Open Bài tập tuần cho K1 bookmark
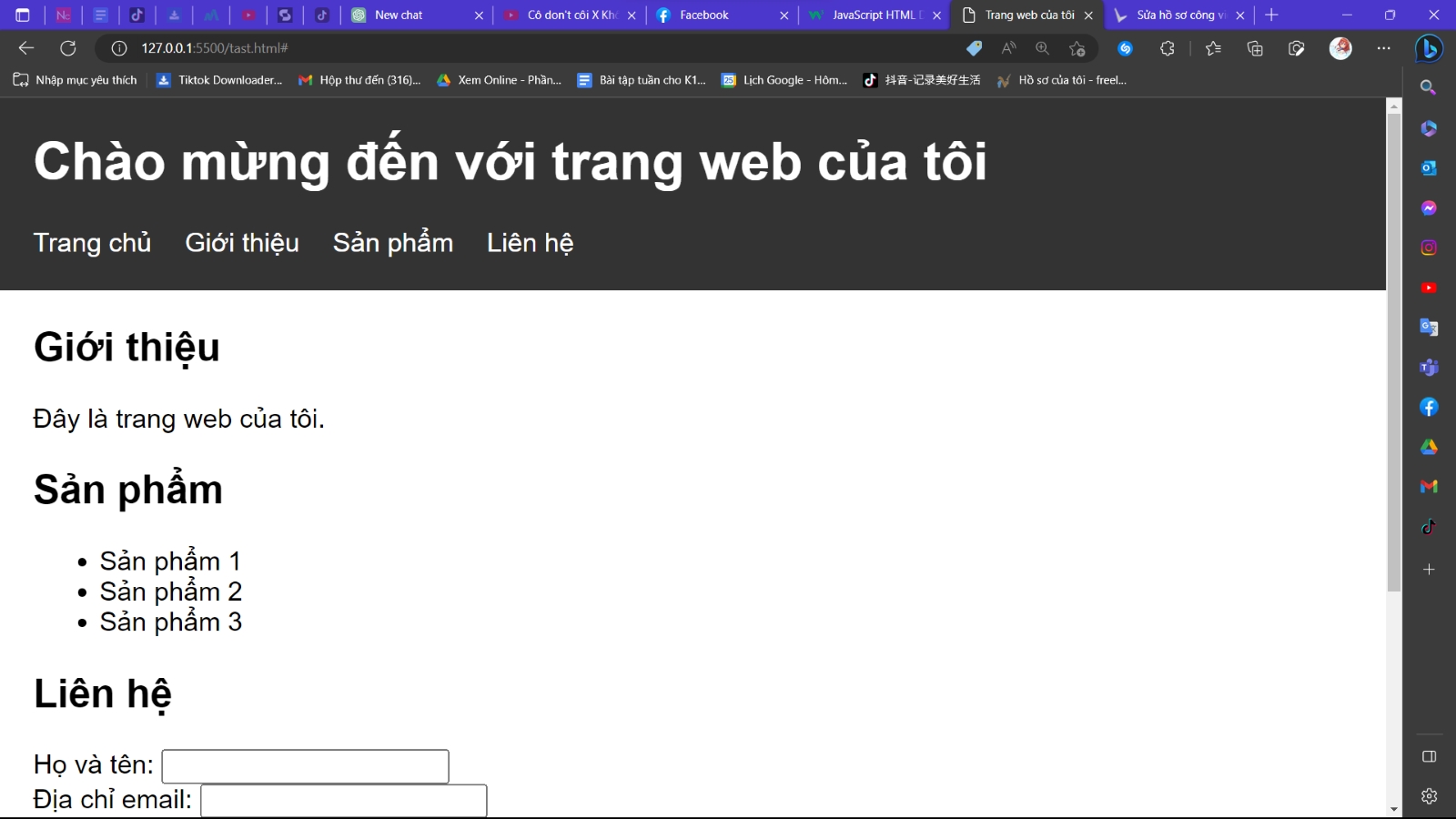 click(642, 80)
